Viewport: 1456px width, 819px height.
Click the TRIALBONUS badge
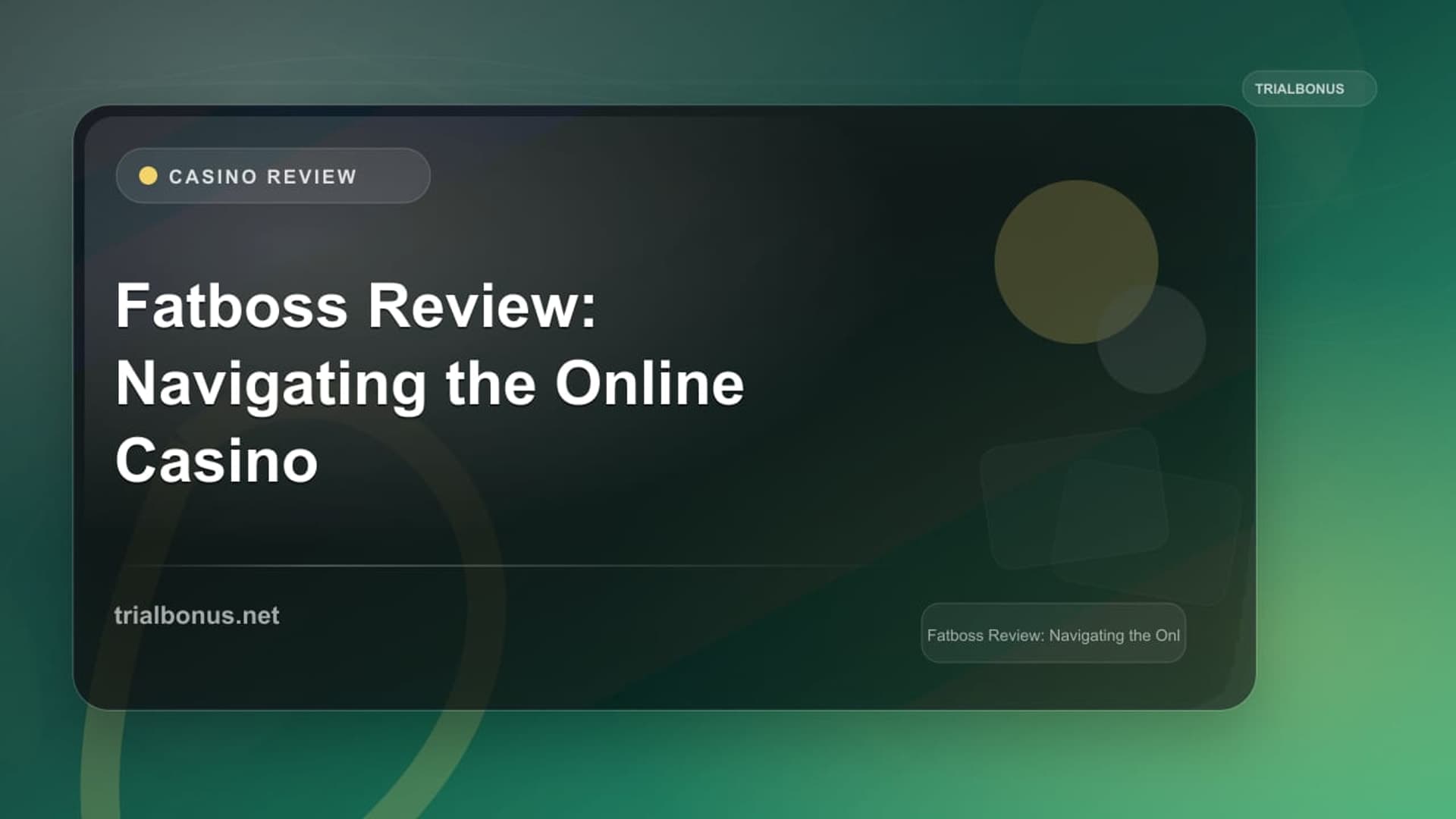point(1309,89)
